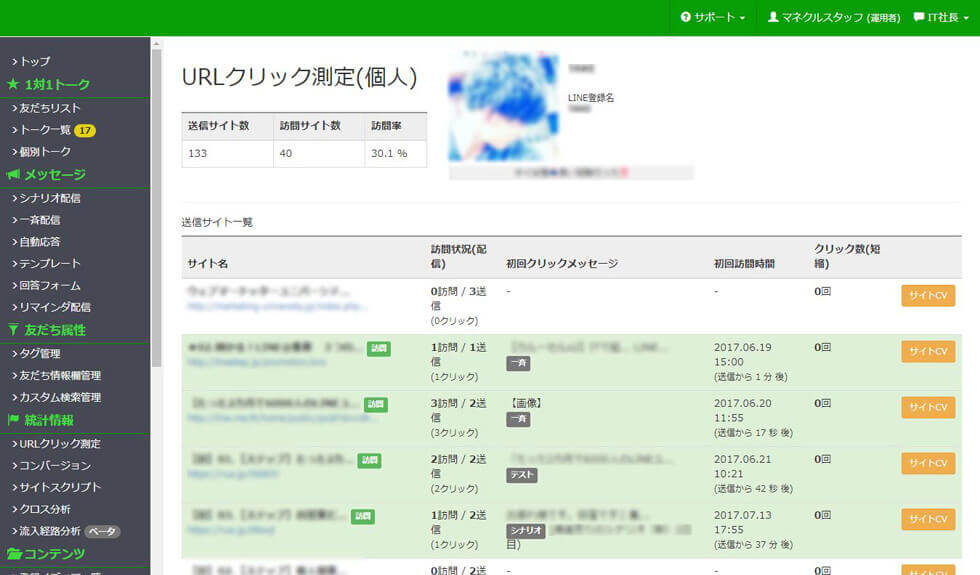Viewport: 980px width, 575px height.
Task: Click the 一斉 tag in 2017.06.19 row
Action: 518,363
